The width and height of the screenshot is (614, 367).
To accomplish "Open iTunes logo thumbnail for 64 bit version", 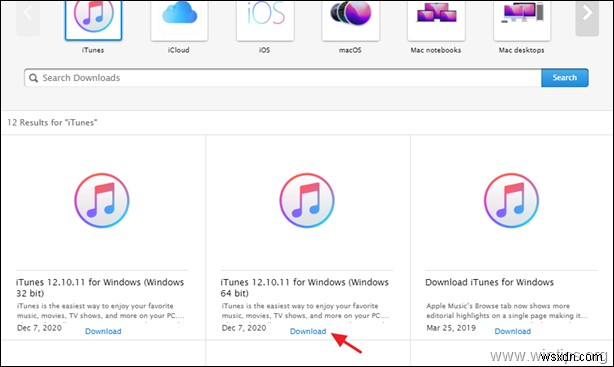I will [x=307, y=201].
